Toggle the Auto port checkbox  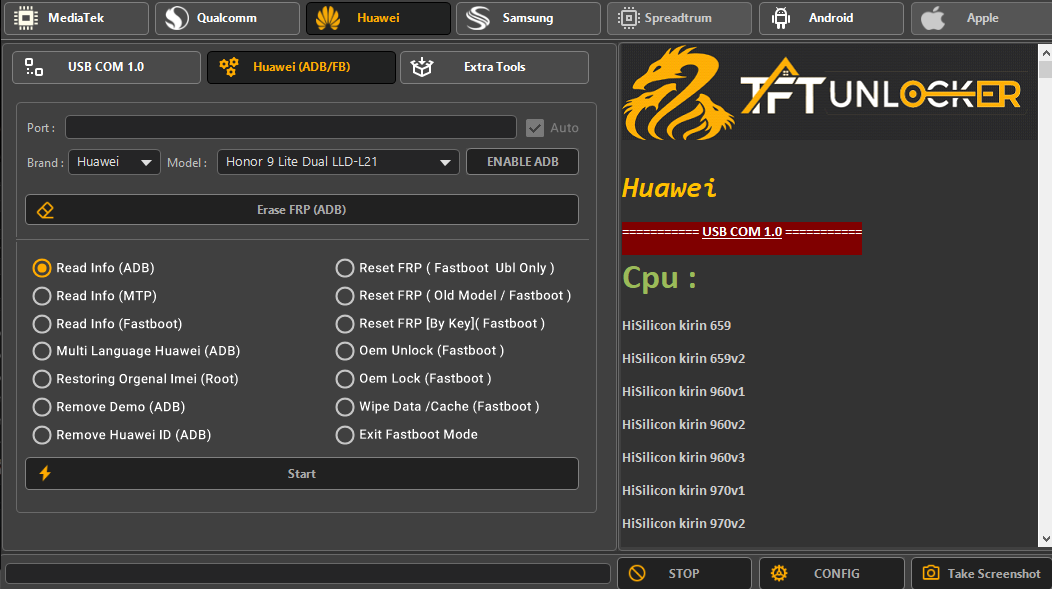pos(535,127)
